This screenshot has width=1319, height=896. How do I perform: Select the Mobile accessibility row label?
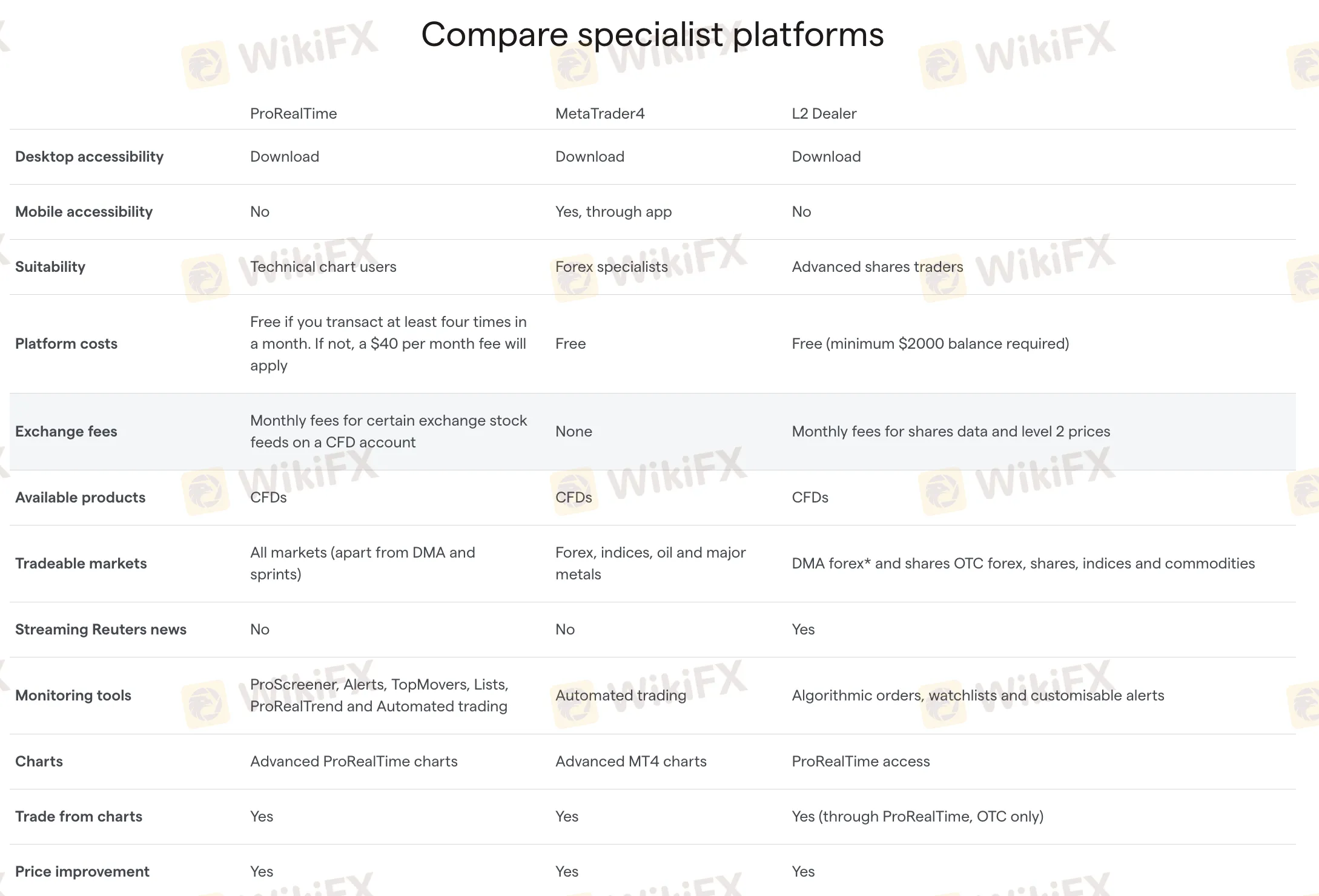[84, 212]
